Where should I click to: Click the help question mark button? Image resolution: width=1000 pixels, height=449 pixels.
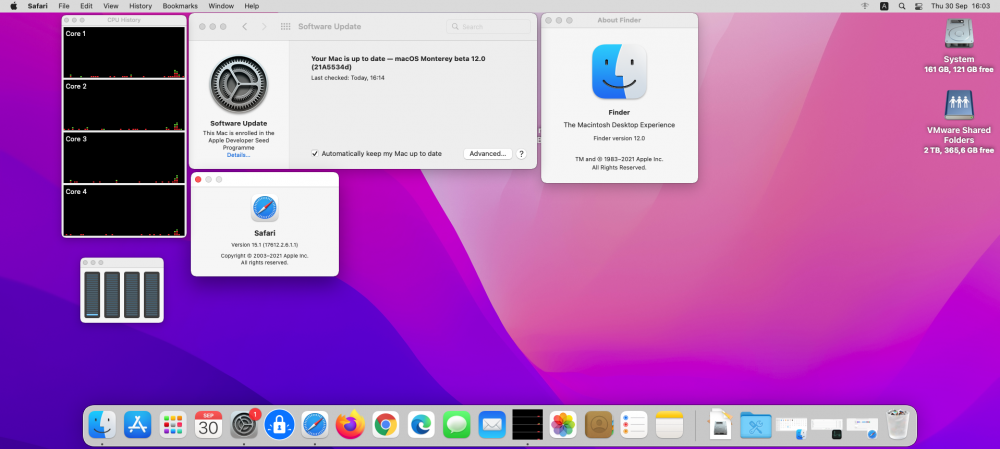(521, 154)
